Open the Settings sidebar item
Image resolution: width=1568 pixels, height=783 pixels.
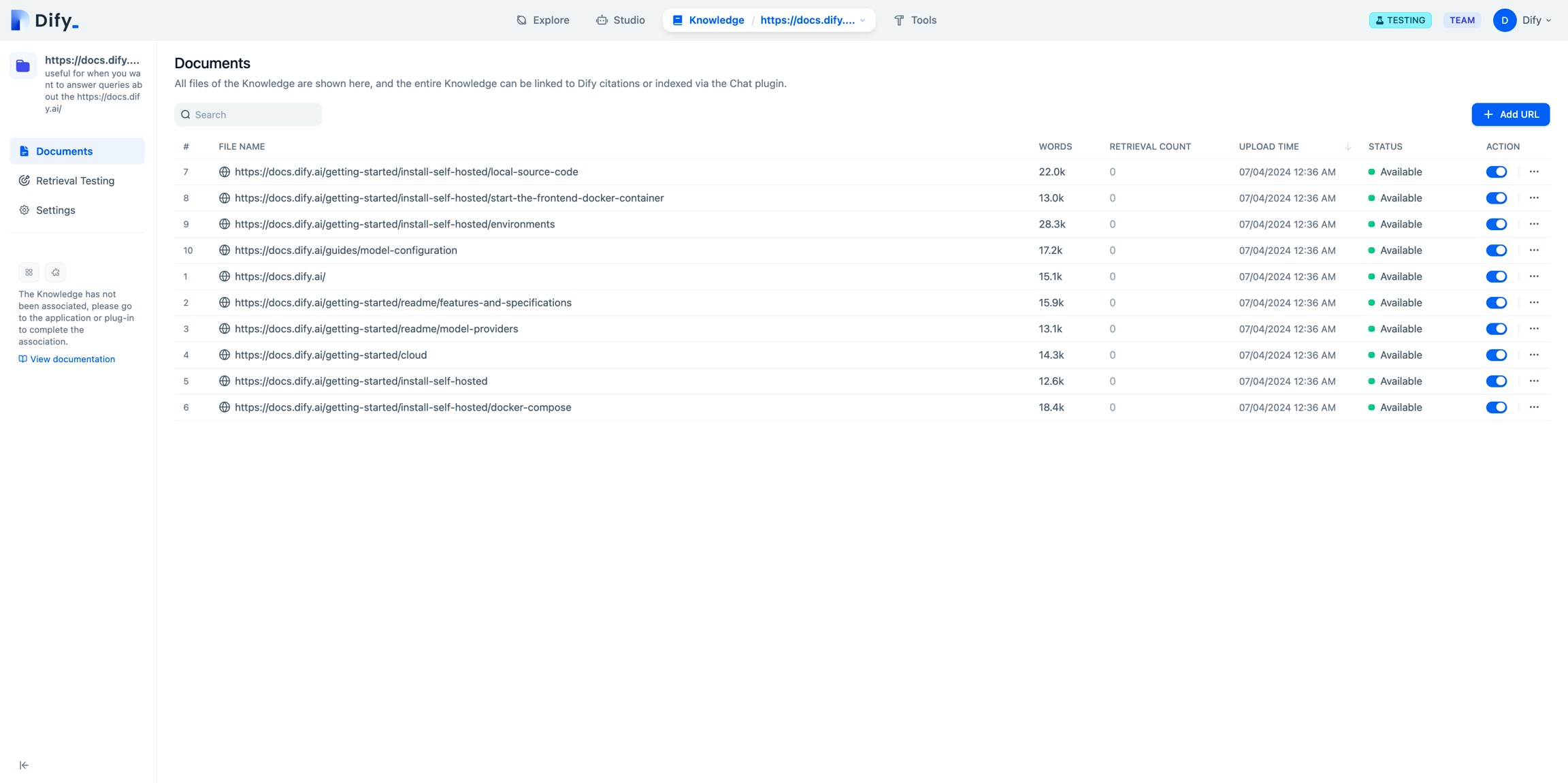click(x=55, y=210)
